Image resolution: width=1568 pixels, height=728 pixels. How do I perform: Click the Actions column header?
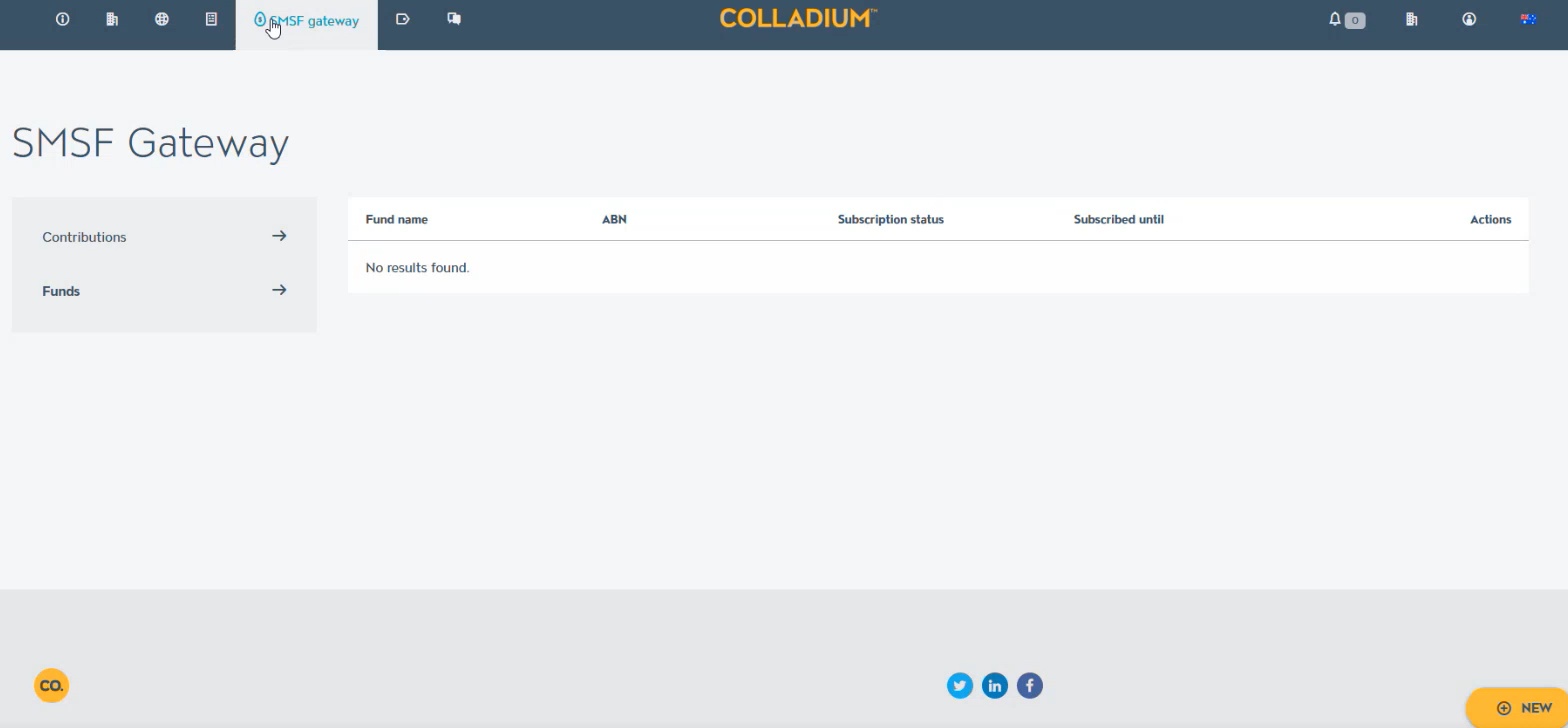click(x=1490, y=220)
